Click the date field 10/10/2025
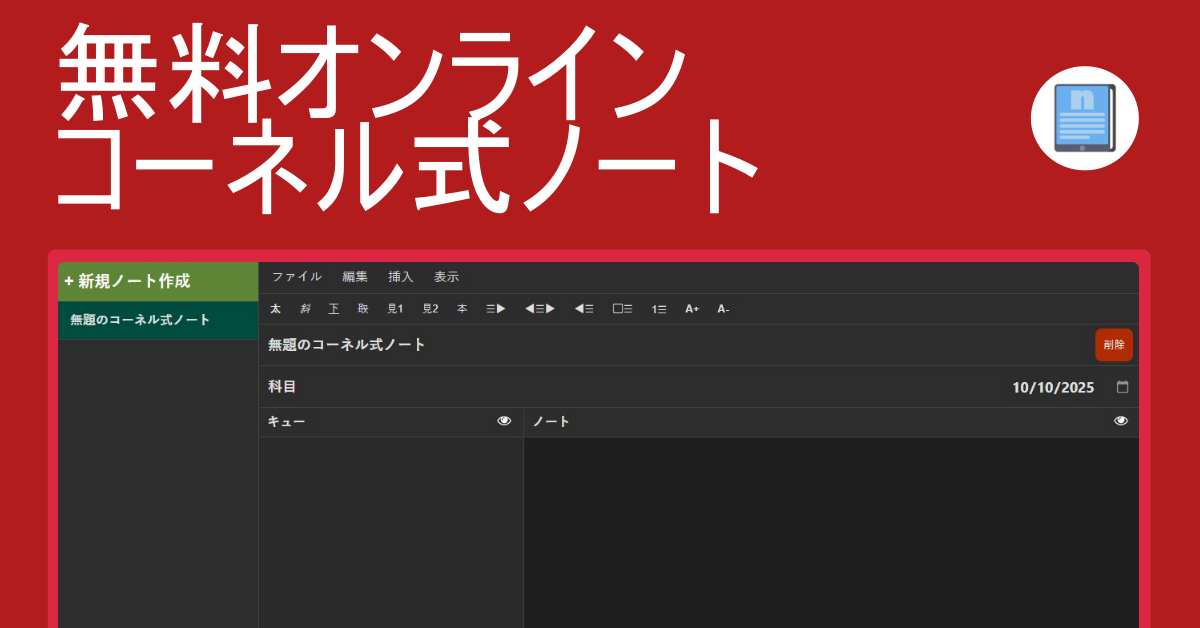 [x=1053, y=388]
